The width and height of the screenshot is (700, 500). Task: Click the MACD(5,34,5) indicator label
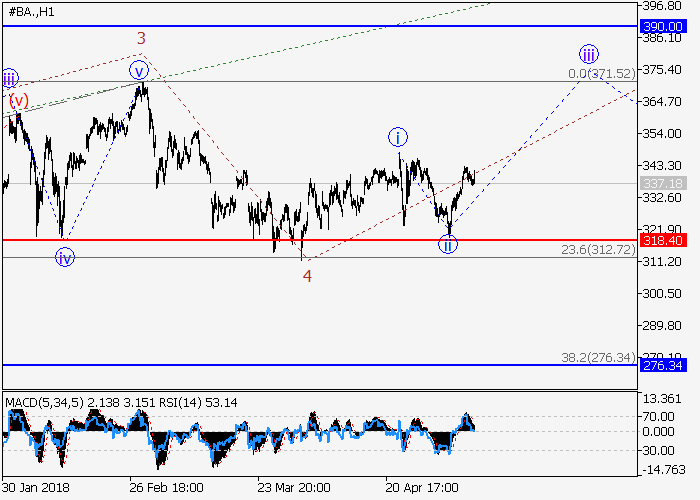coord(47,403)
